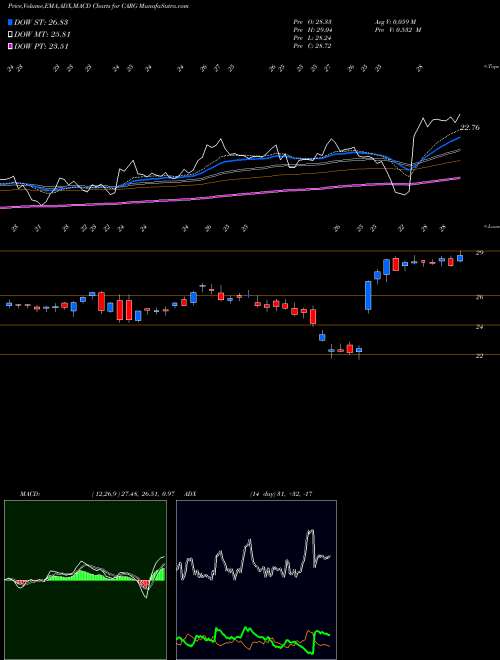This screenshot has height=660, width=500.
Task: Click the 'Pre C: 28.72' close value
Action: pyautogui.click(x=313, y=46)
